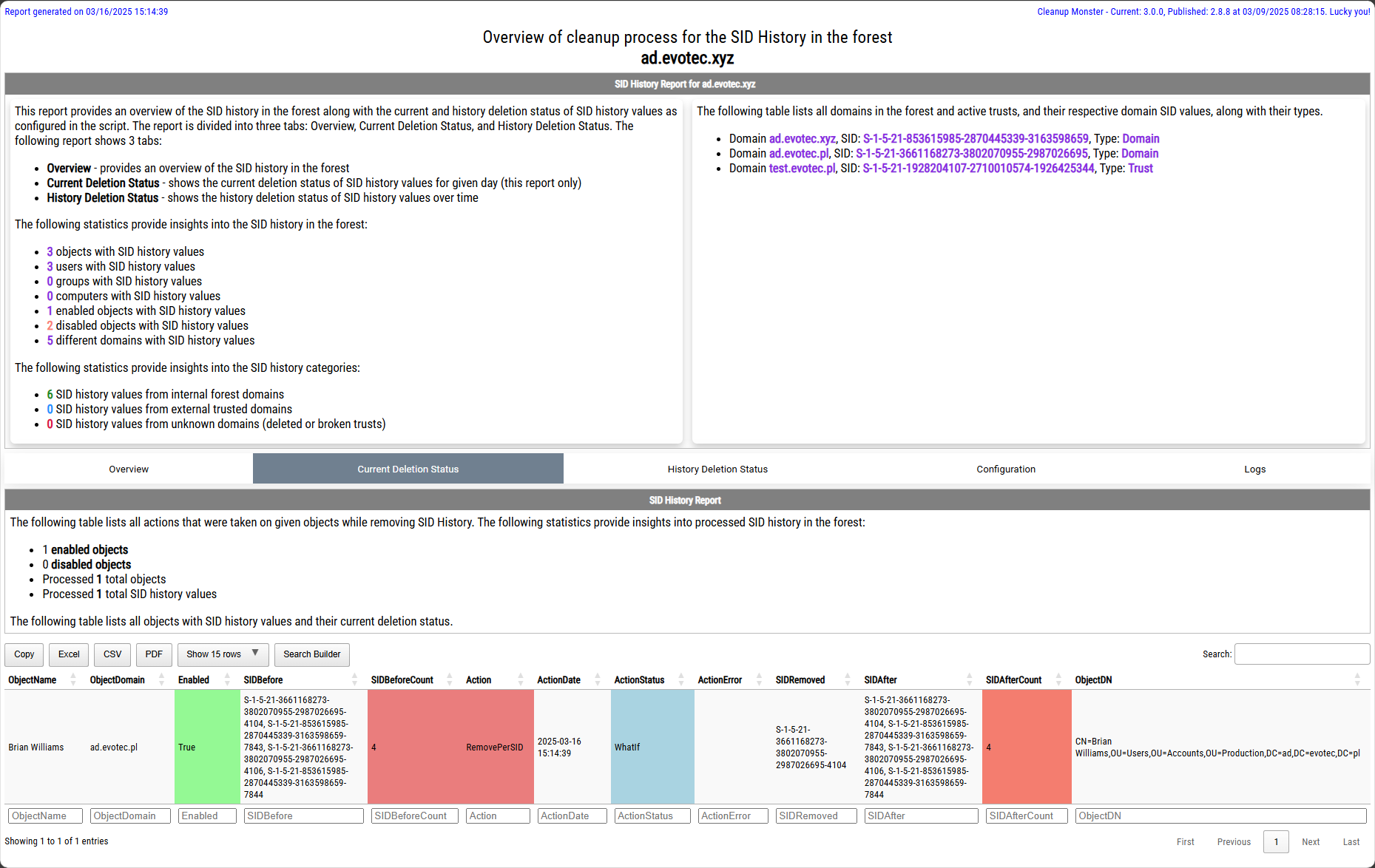Sort table by SIDAfter column arrows
The image size is (1375, 868).
[x=969, y=679]
